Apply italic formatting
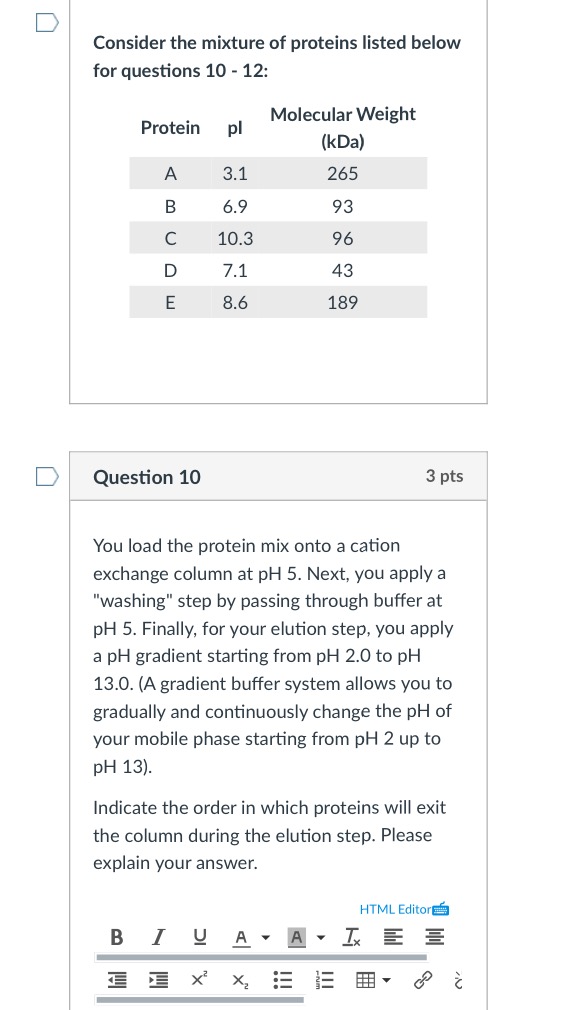 pyautogui.click(x=157, y=937)
